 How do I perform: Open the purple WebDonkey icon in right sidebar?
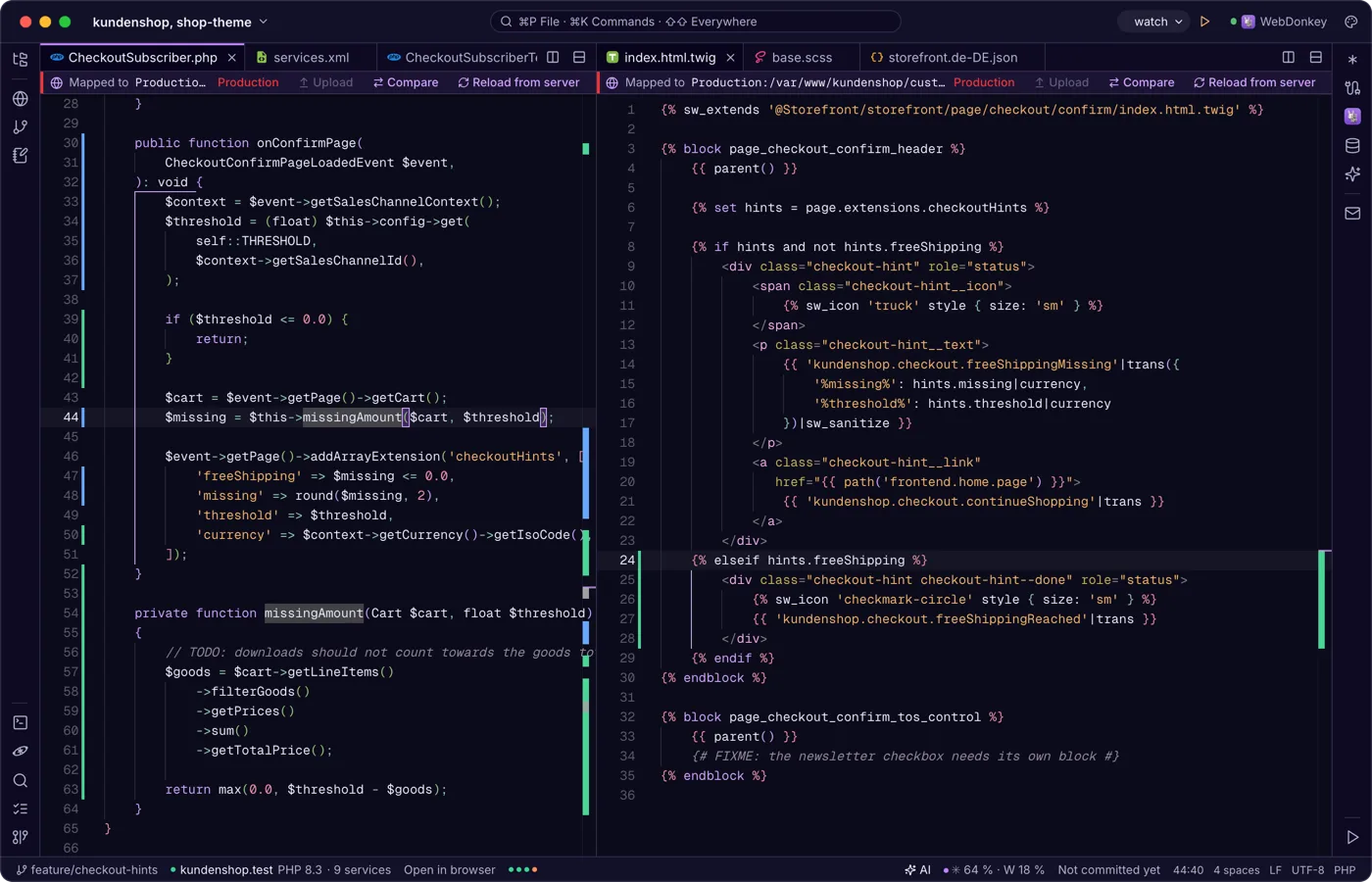(x=1352, y=117)
